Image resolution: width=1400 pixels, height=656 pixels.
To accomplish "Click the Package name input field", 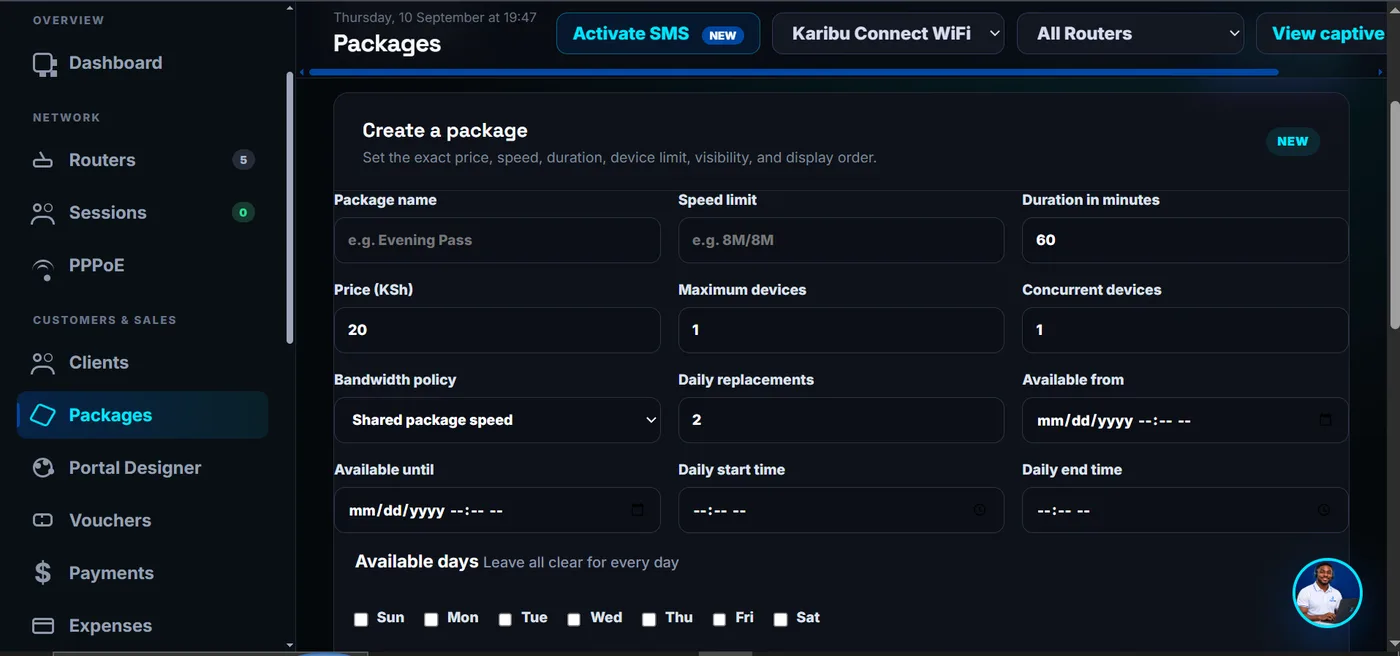I will 497,240.
